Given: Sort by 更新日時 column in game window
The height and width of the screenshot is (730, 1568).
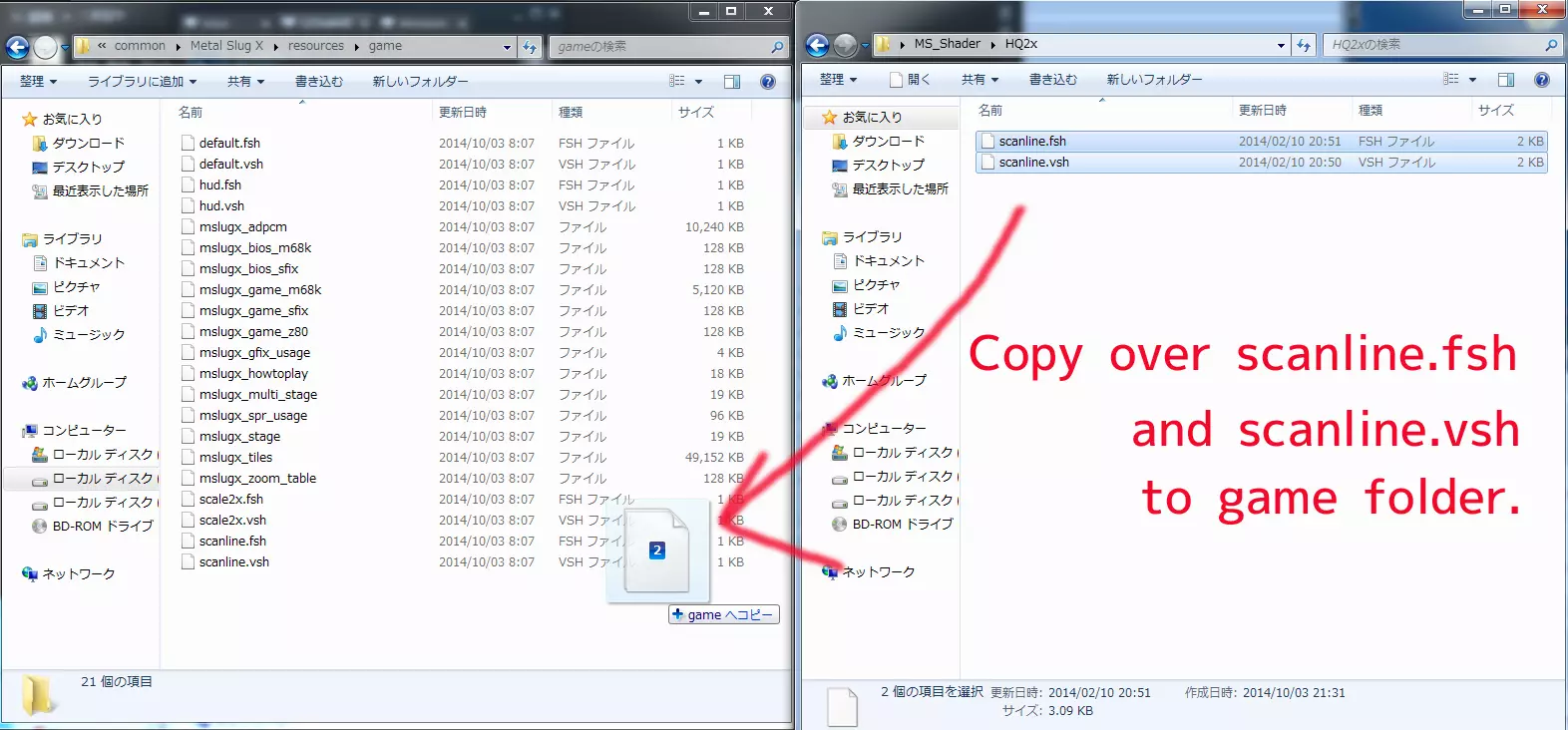Looking at the screenshot, I should coord(463,113).
